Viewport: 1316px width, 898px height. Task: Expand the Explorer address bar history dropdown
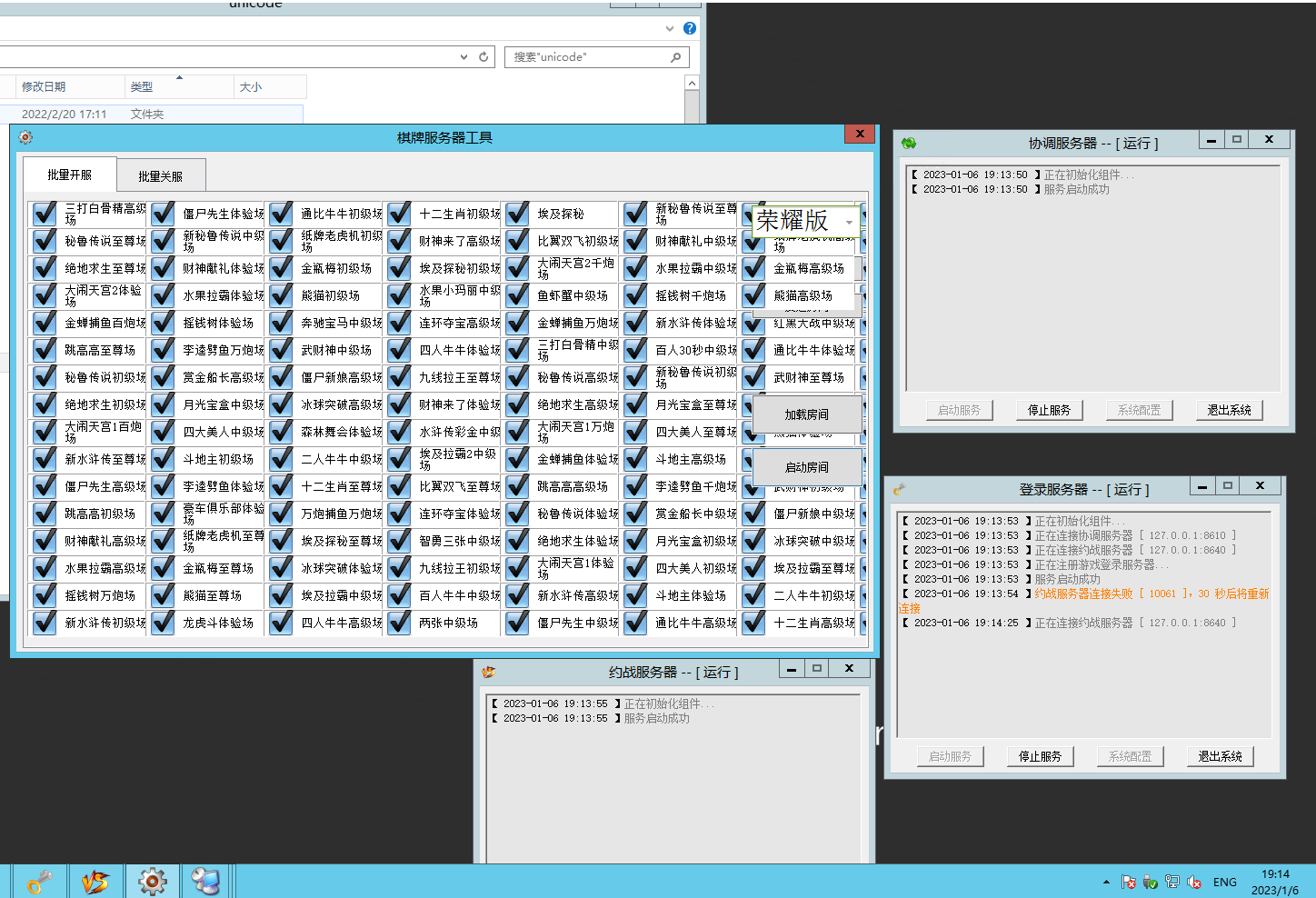pos(464,57)
